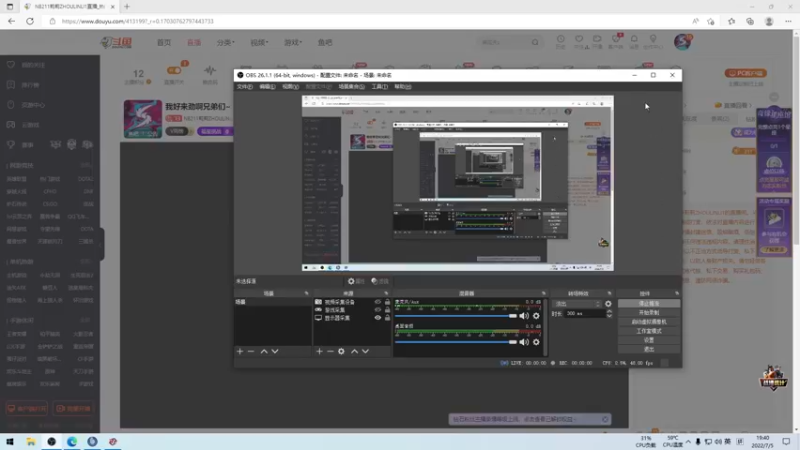Open fade transition properties gear
Screen dimensions: 800x450
(608, 304)
